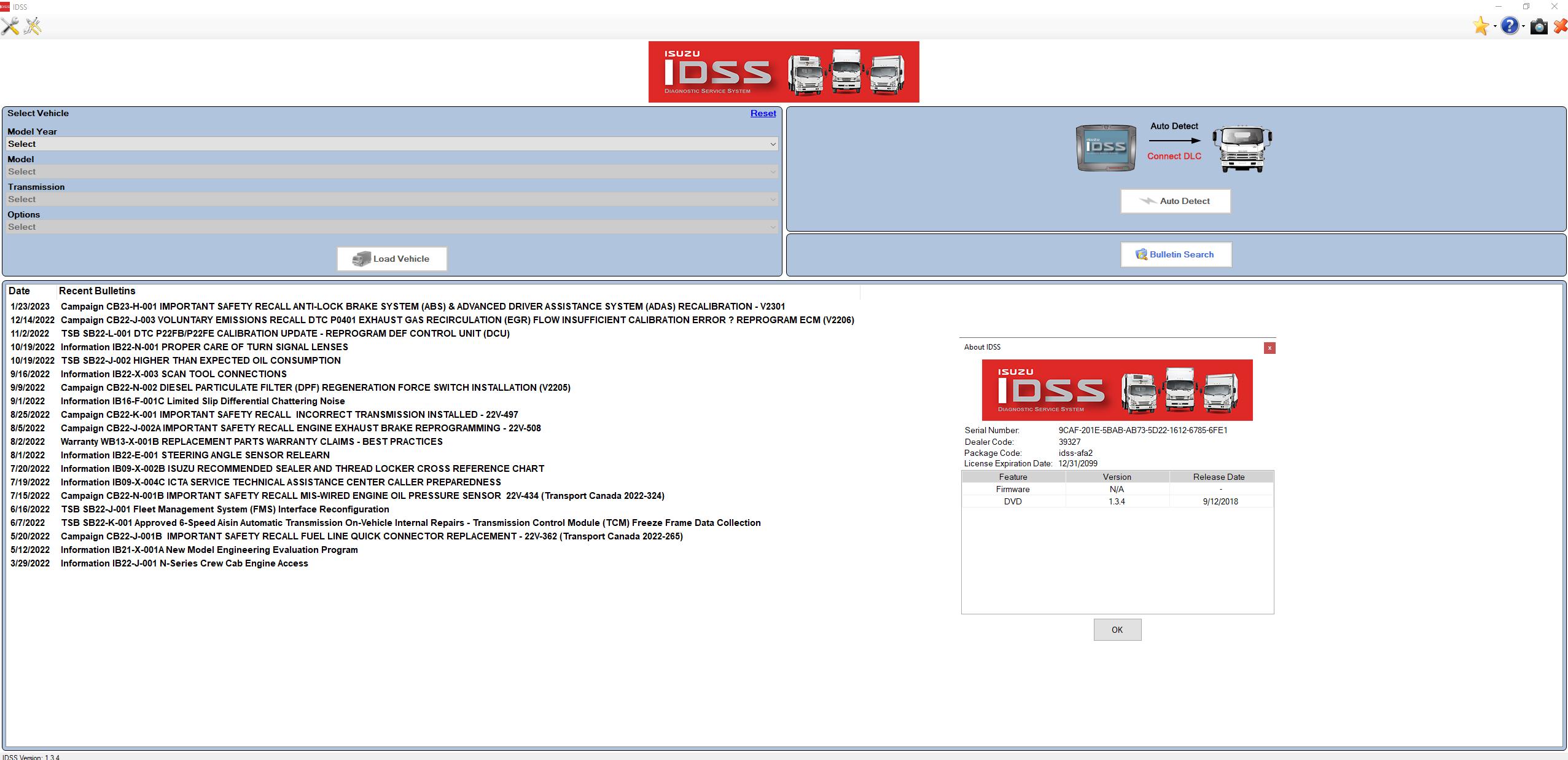Click the second repair tools icon
Image resolution: width=1568 pixels, height=760 pixels.
coord(34,26)
